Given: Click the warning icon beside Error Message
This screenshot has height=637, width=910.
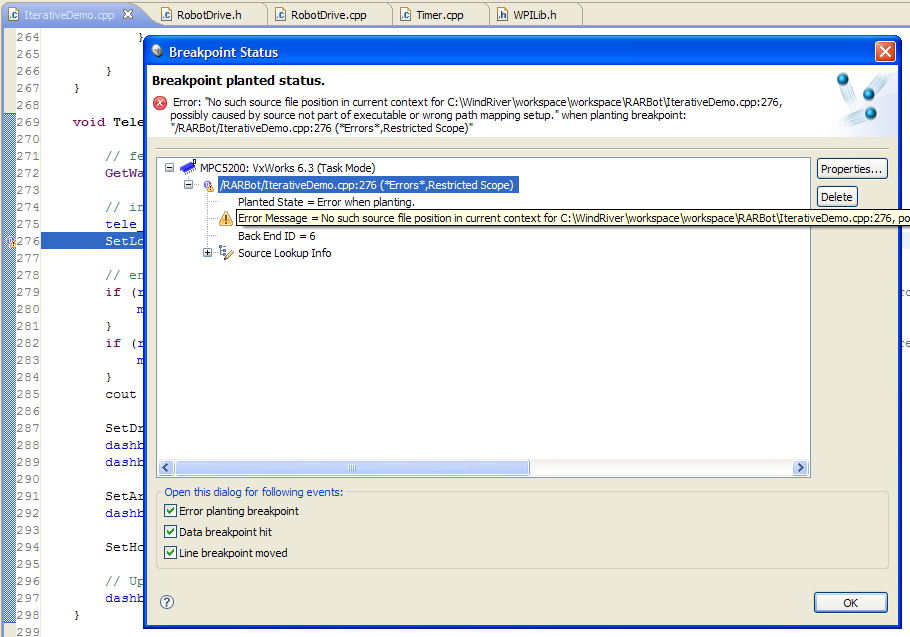Looking at the screenshot, I should [x=226, y=219].
